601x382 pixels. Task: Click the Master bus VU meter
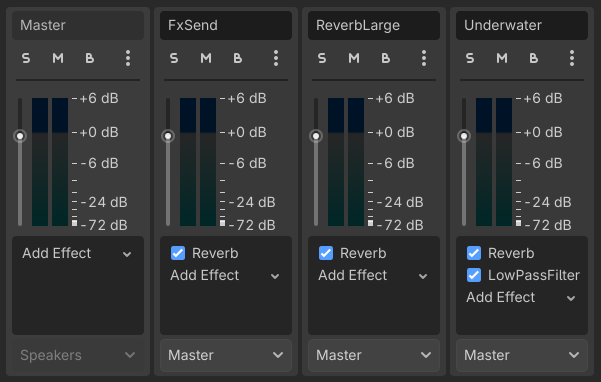click(50, 162)
